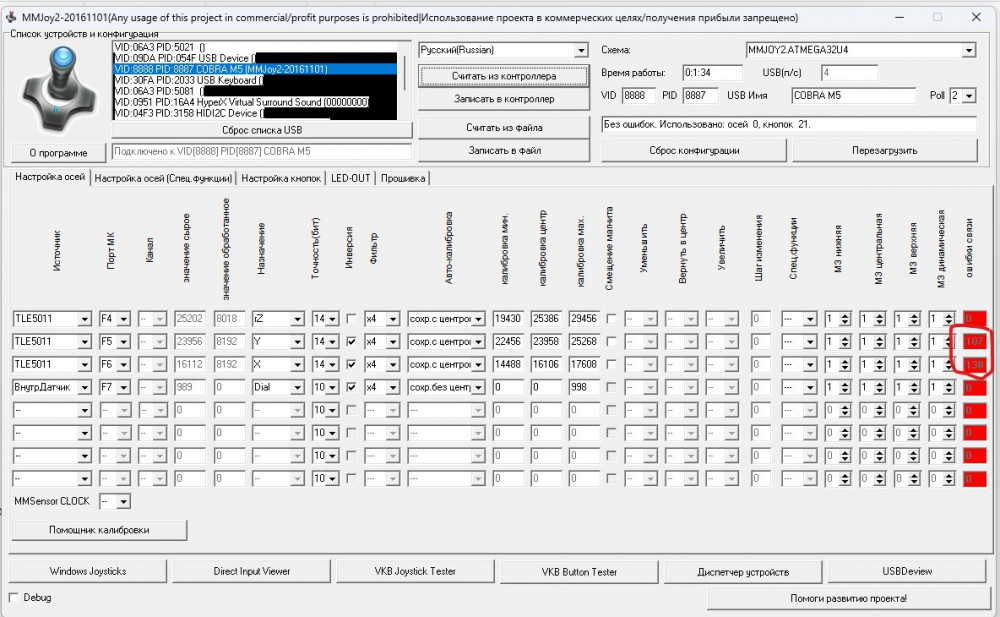1000x617 pixels.
Task: Uncheck Инверсия on the X axis row
Action: 350,364
